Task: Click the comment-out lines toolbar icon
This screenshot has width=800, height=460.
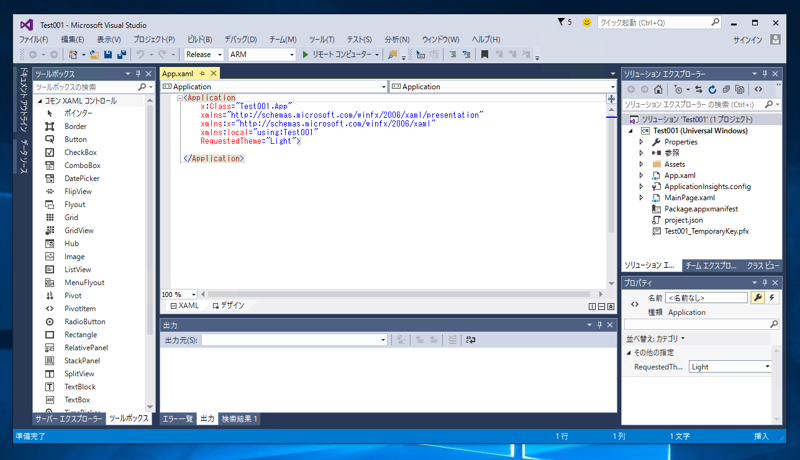Action: (x=453, y=54)
